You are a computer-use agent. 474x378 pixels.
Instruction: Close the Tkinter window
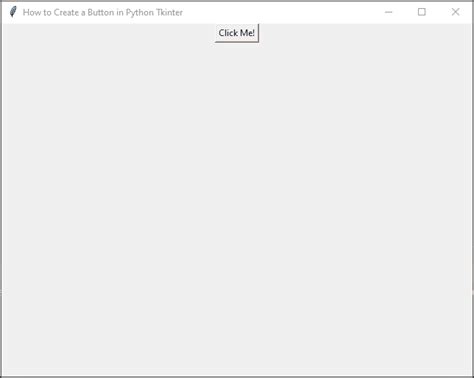[x=455, y=12]
